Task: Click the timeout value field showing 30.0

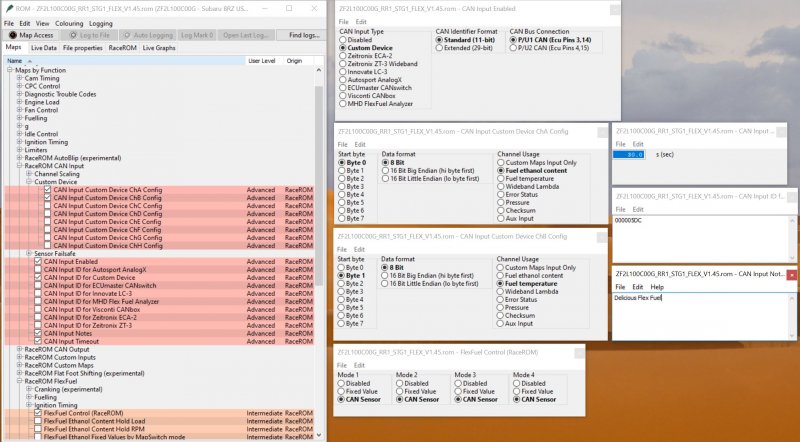Action: (629, 155)
